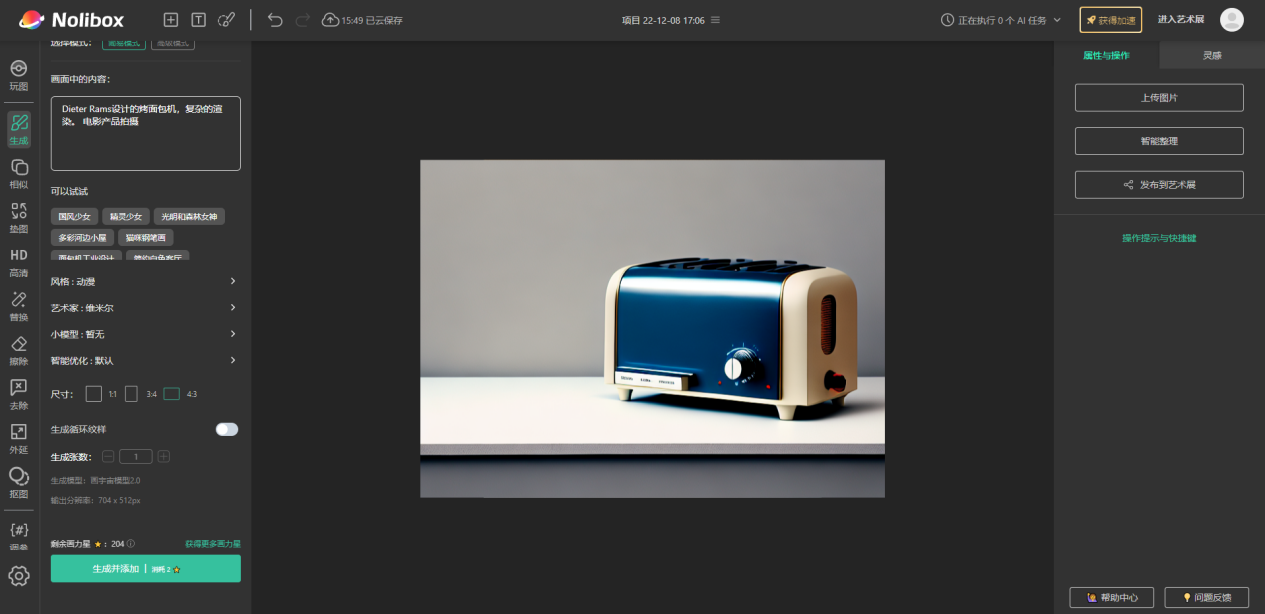Pick suggestion tag 精灵少女
This screenshot has width=1265, height=614.
pyautogui.click(x=126, y=216)
